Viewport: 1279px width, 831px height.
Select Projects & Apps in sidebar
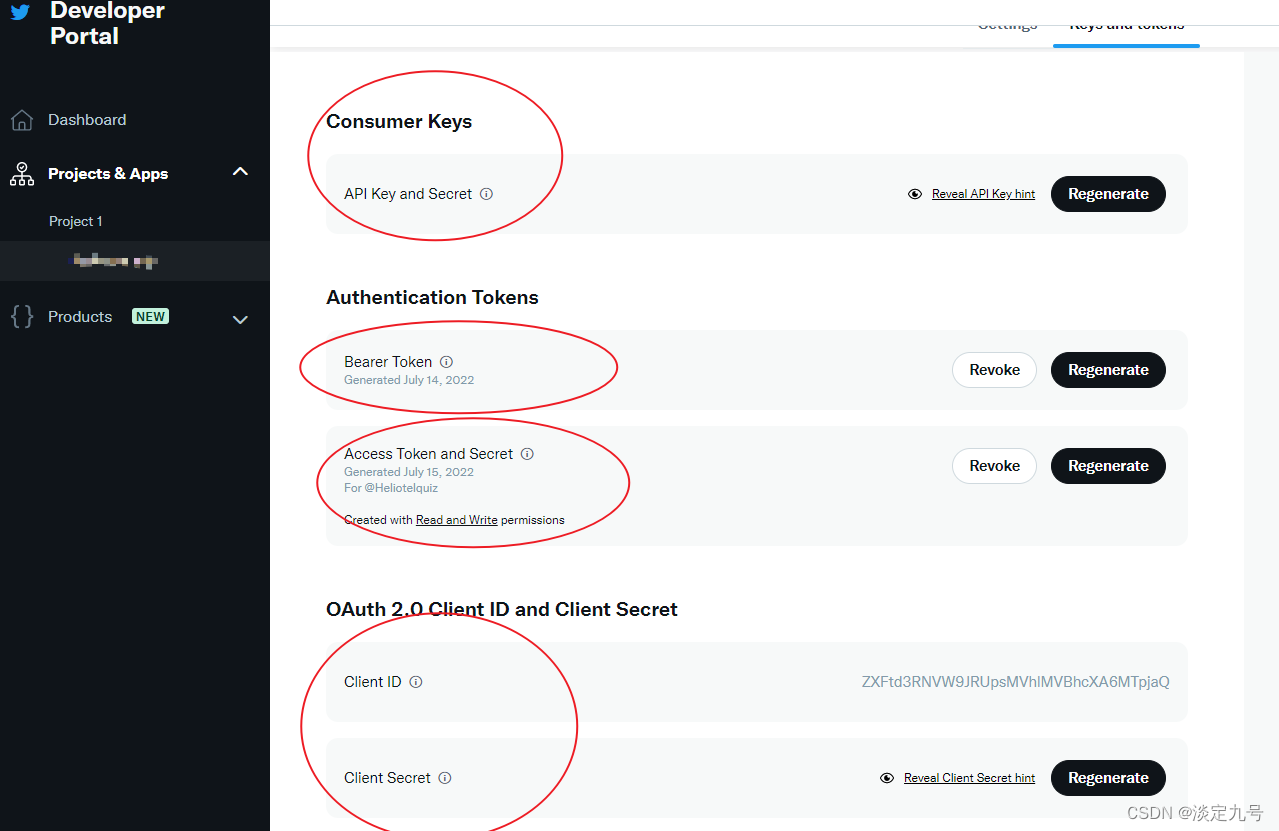coord(108,174)
